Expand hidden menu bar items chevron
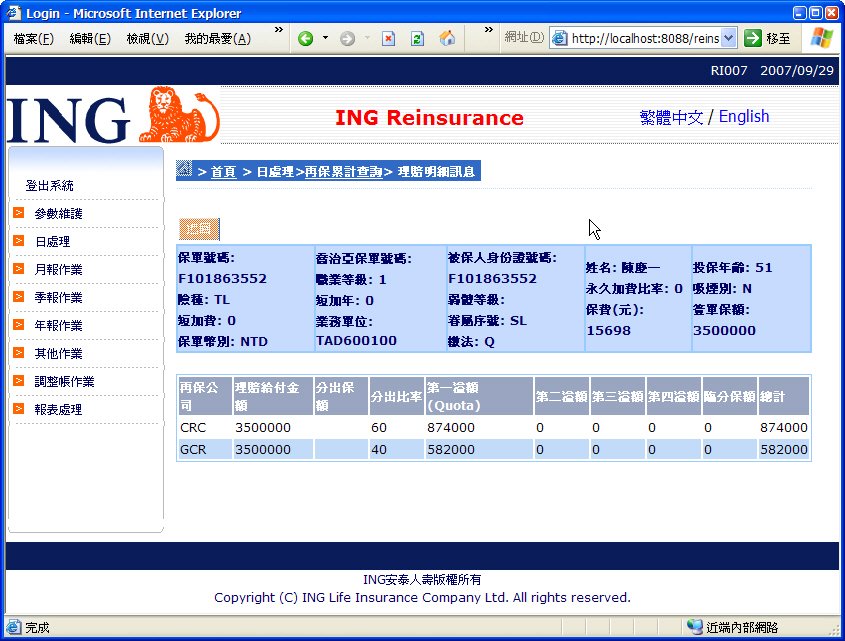Screen dimensions: 845x641 tap(279, 30)
